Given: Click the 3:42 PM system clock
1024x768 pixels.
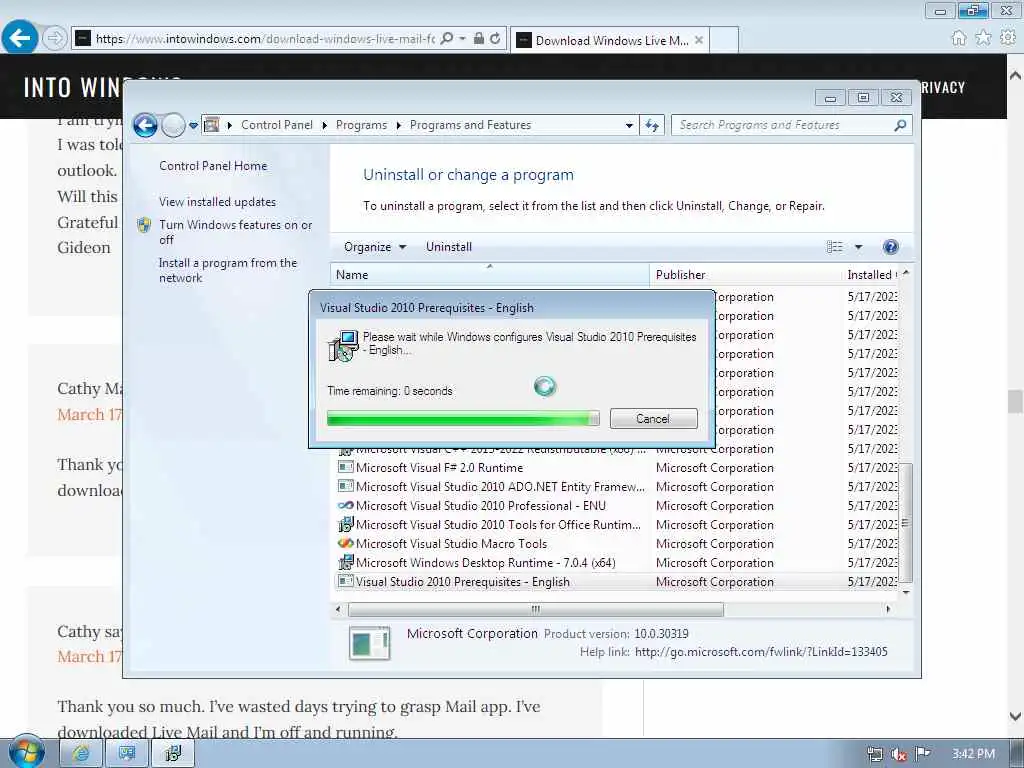Looking at the screenshot, I should [973, 754].
